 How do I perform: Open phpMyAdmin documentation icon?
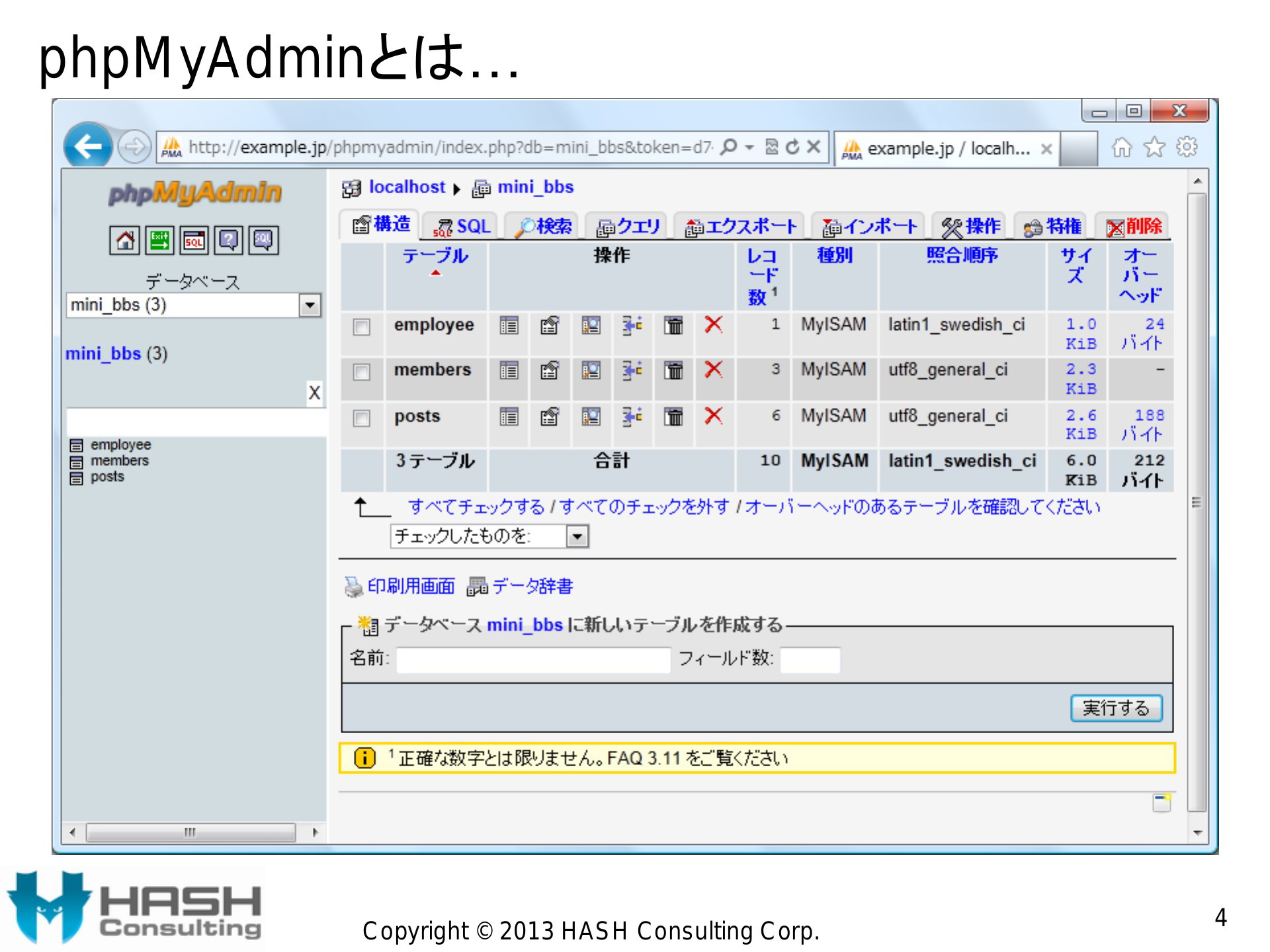(x=228, y=241)
